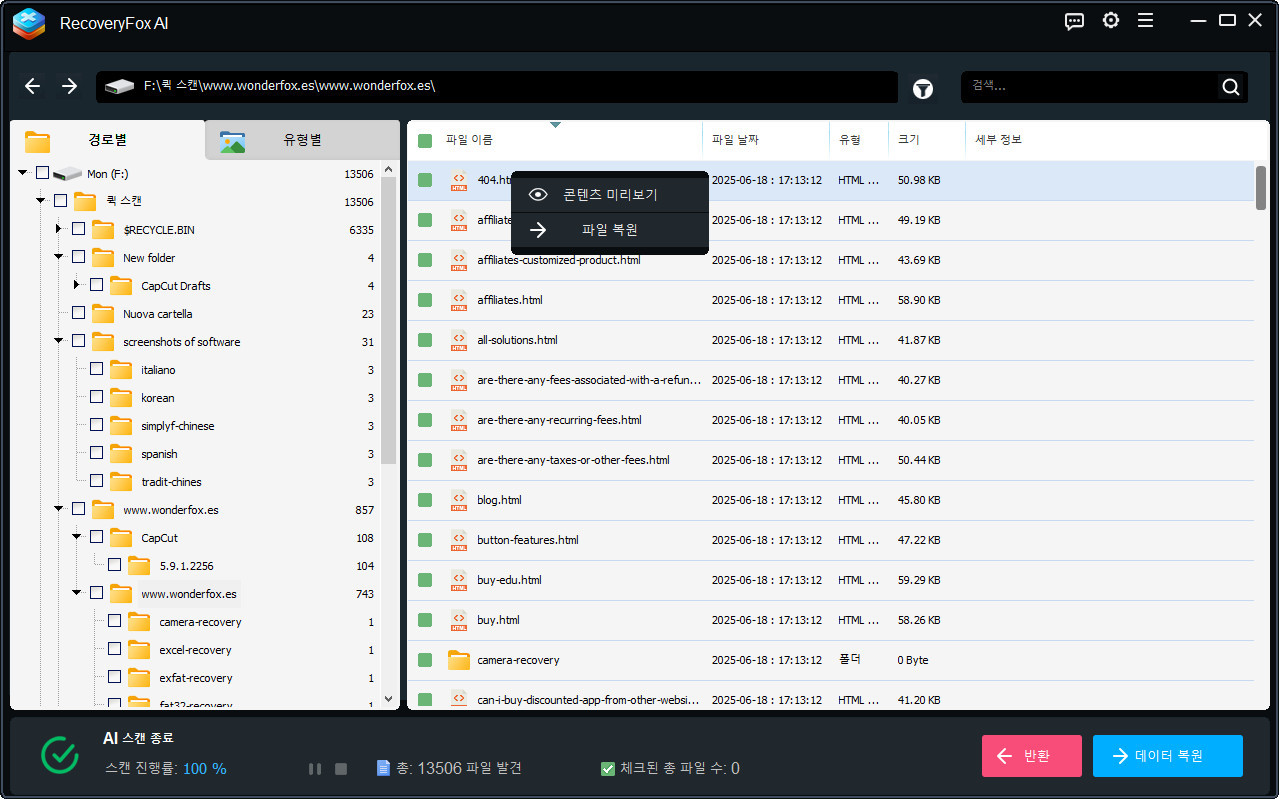Click the search magnifier icon
1279x799 pixels.
coord(1231,87)
